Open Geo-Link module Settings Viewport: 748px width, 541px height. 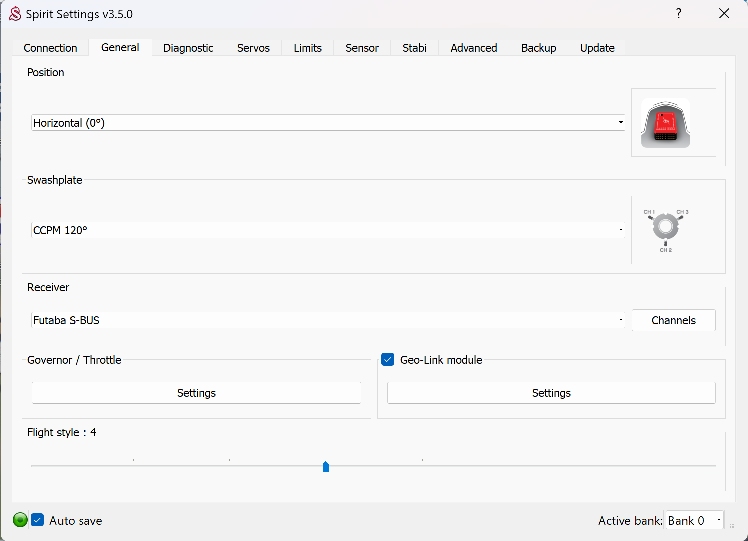tap(551, 393)
